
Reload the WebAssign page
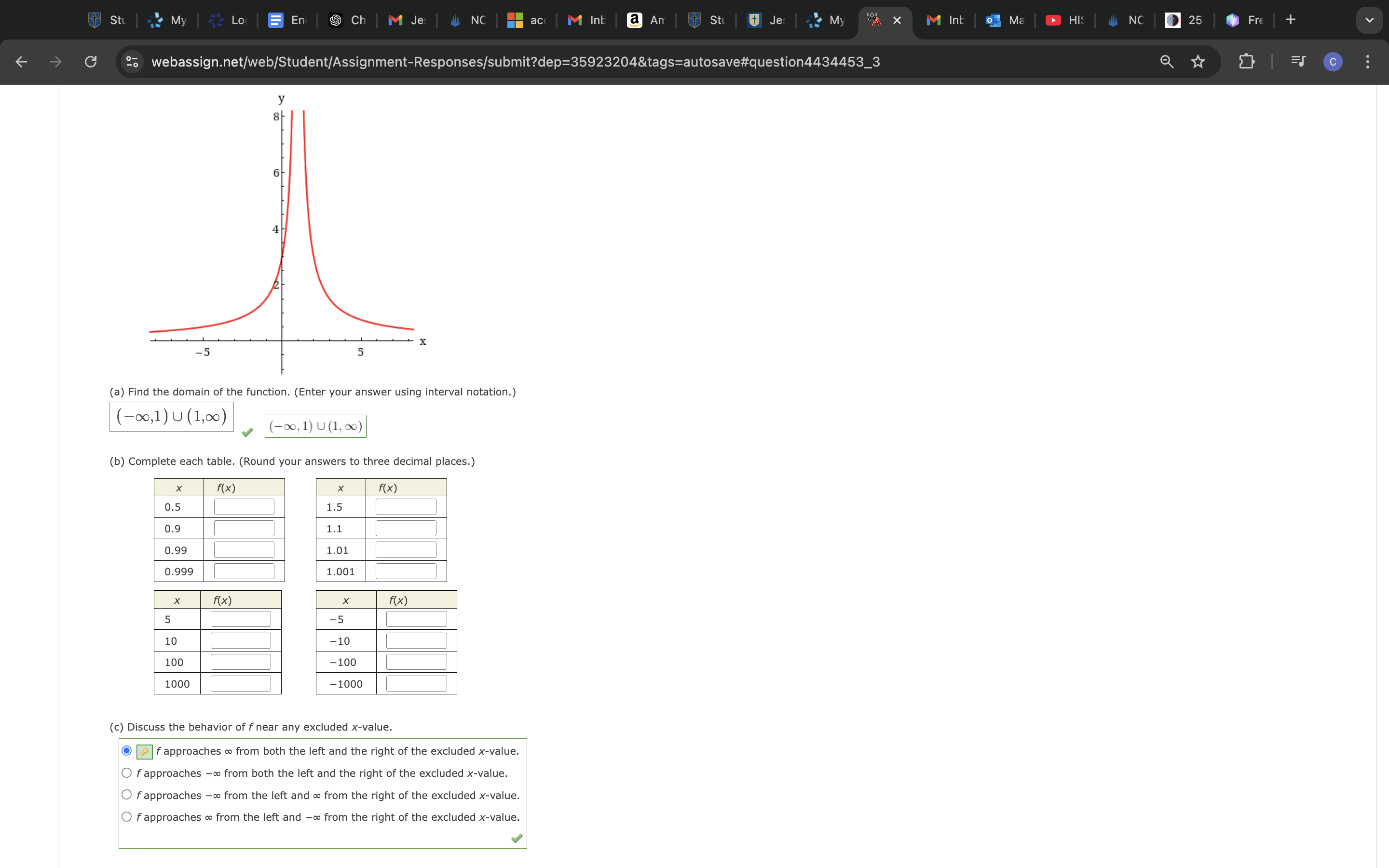pyautogui.click(x=91, y=61)
